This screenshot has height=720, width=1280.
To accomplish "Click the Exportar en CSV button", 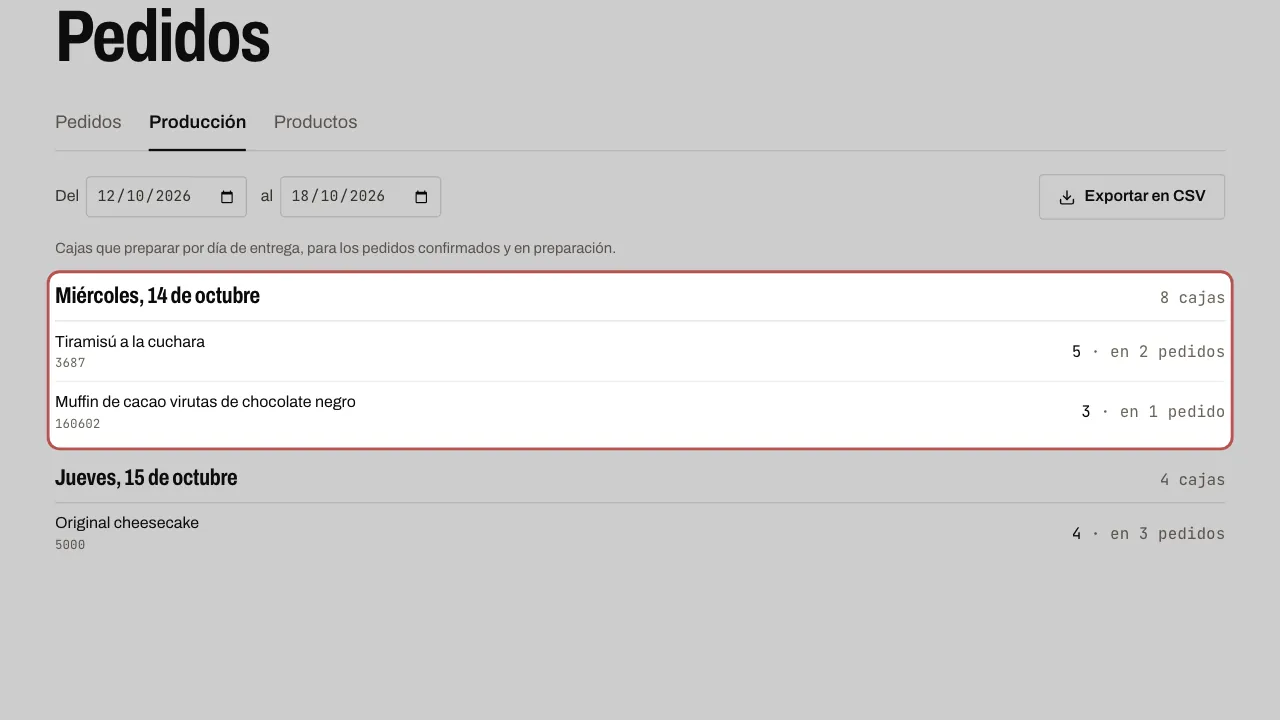I will (1132, 197).
